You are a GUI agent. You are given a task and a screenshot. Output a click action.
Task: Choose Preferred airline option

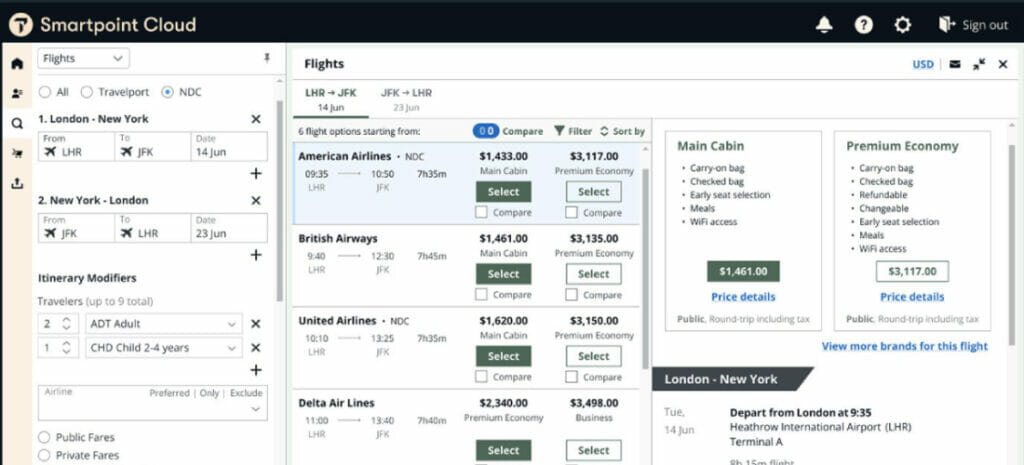(169, 393)
